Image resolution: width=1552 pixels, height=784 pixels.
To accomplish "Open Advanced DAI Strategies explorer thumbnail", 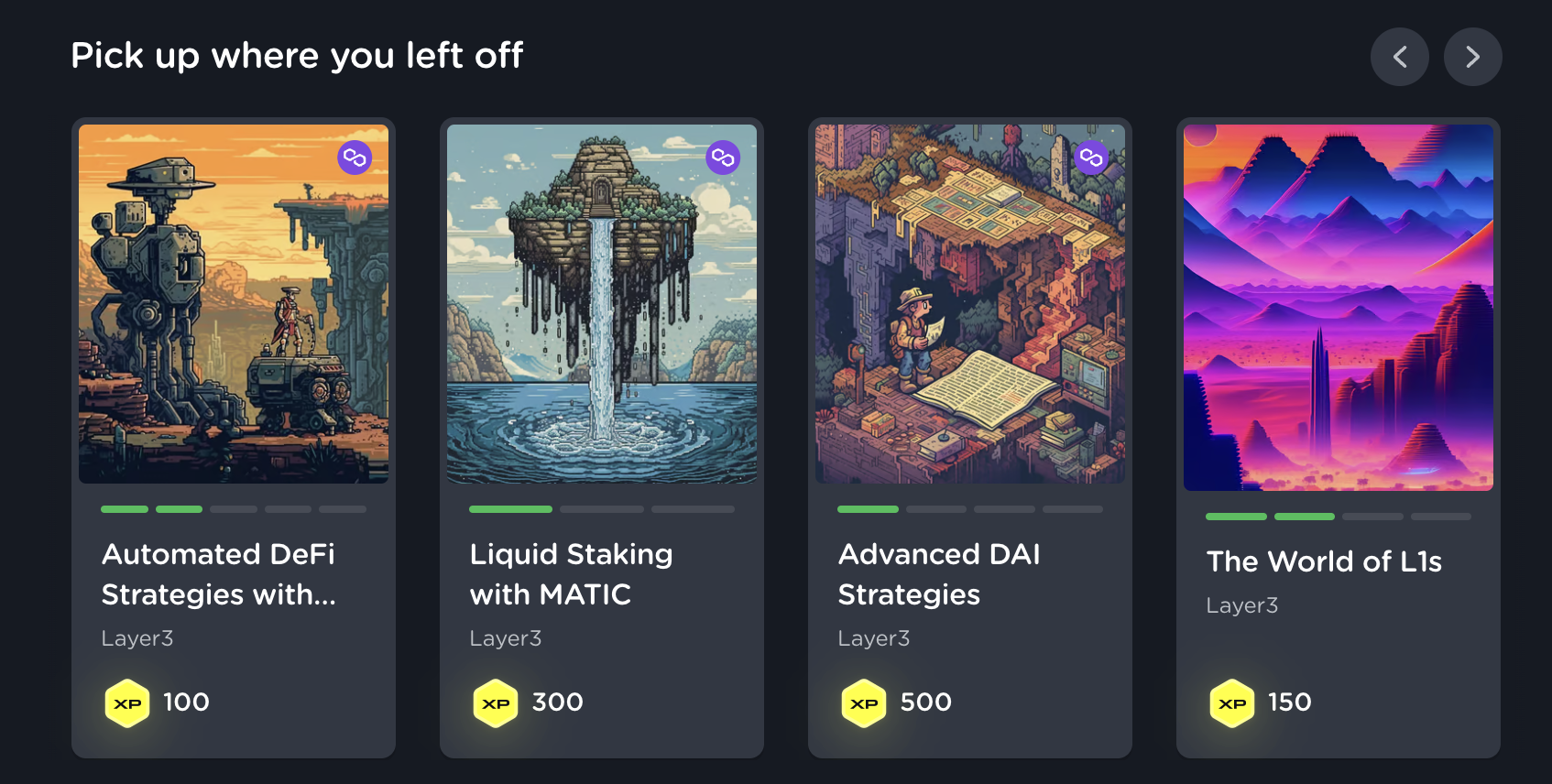I will 970,304.
